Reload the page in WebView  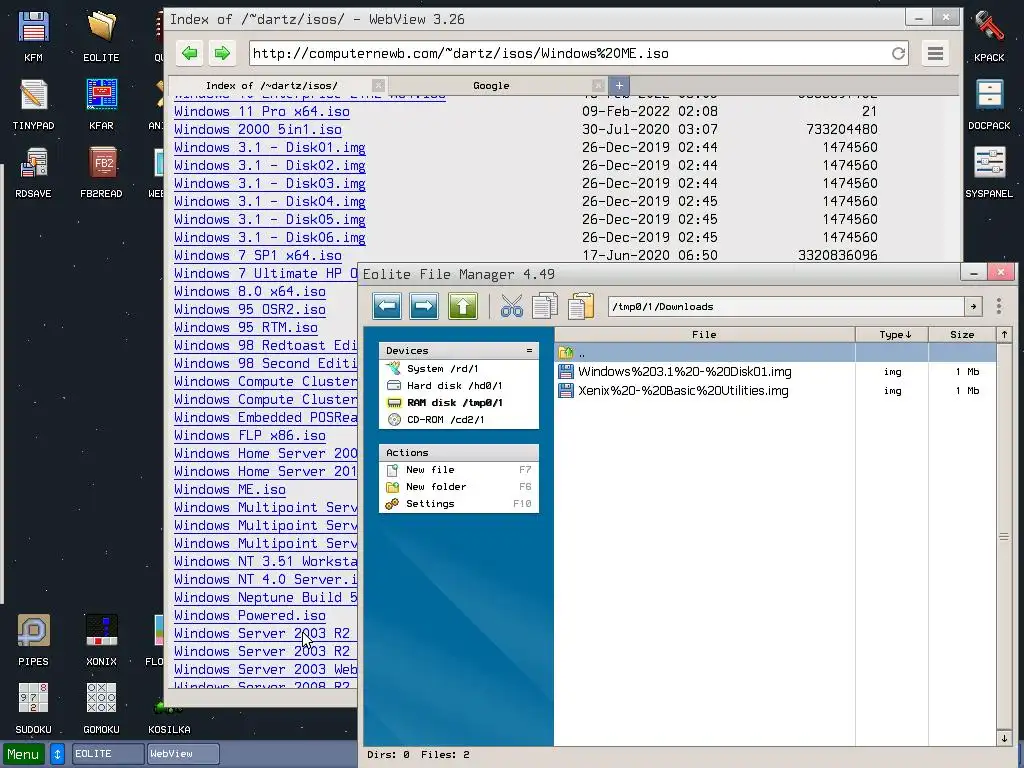(x=899, y=54)
